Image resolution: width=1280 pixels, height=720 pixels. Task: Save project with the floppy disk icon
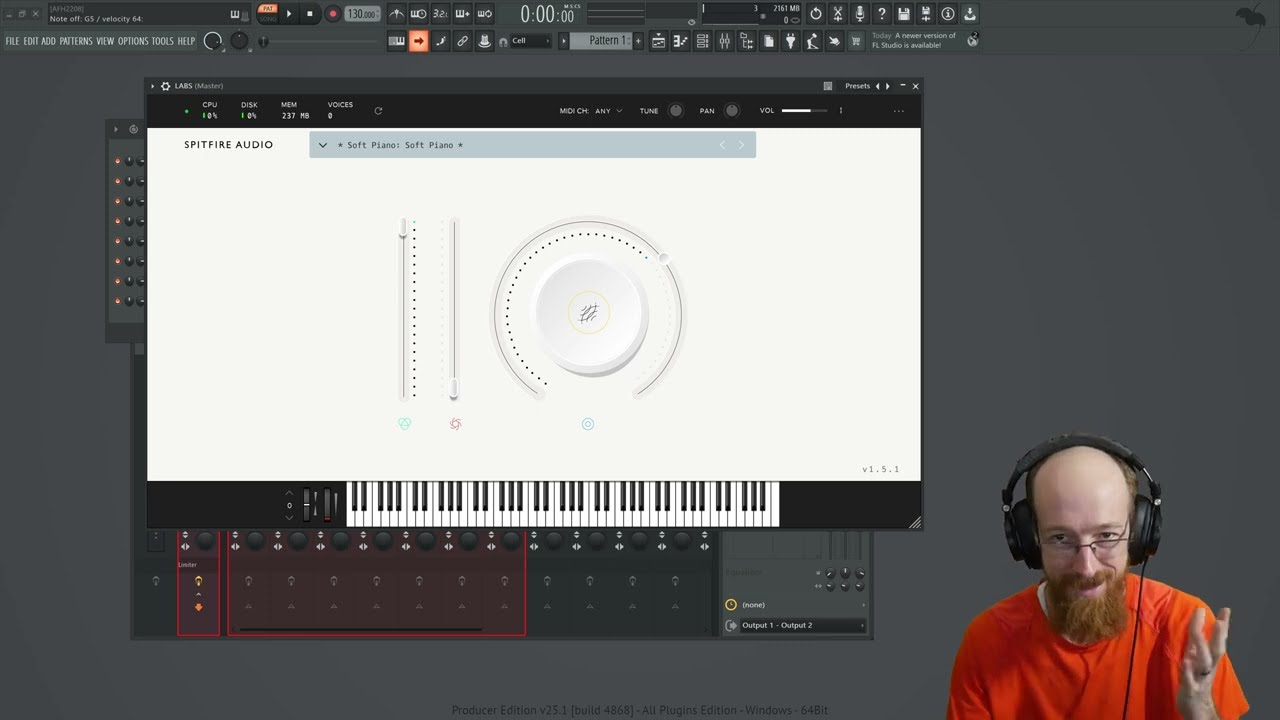click(x=904, y=14)
